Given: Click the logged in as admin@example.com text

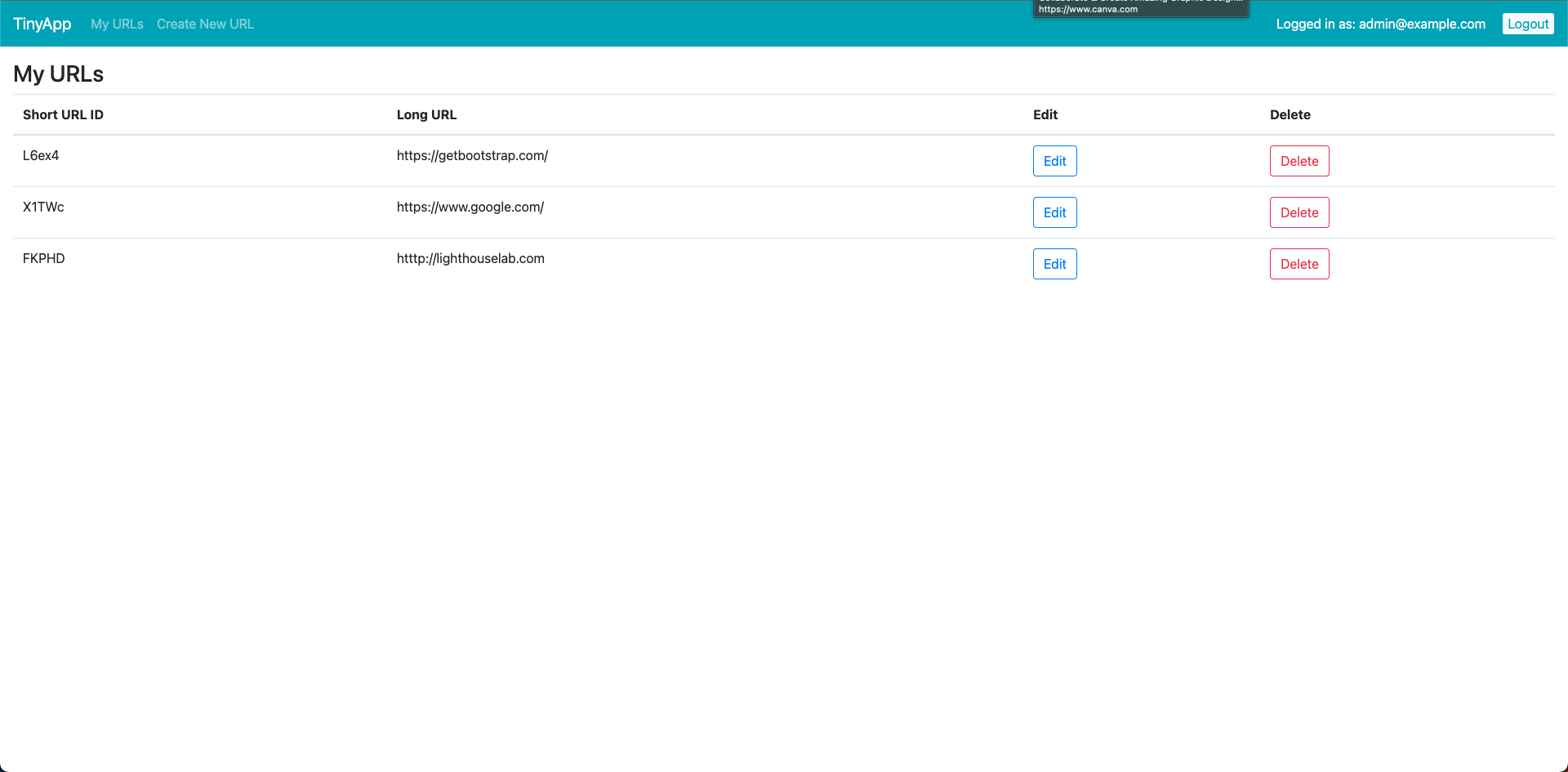Looking at the screenshot, I should click(x=1380, y=24).
